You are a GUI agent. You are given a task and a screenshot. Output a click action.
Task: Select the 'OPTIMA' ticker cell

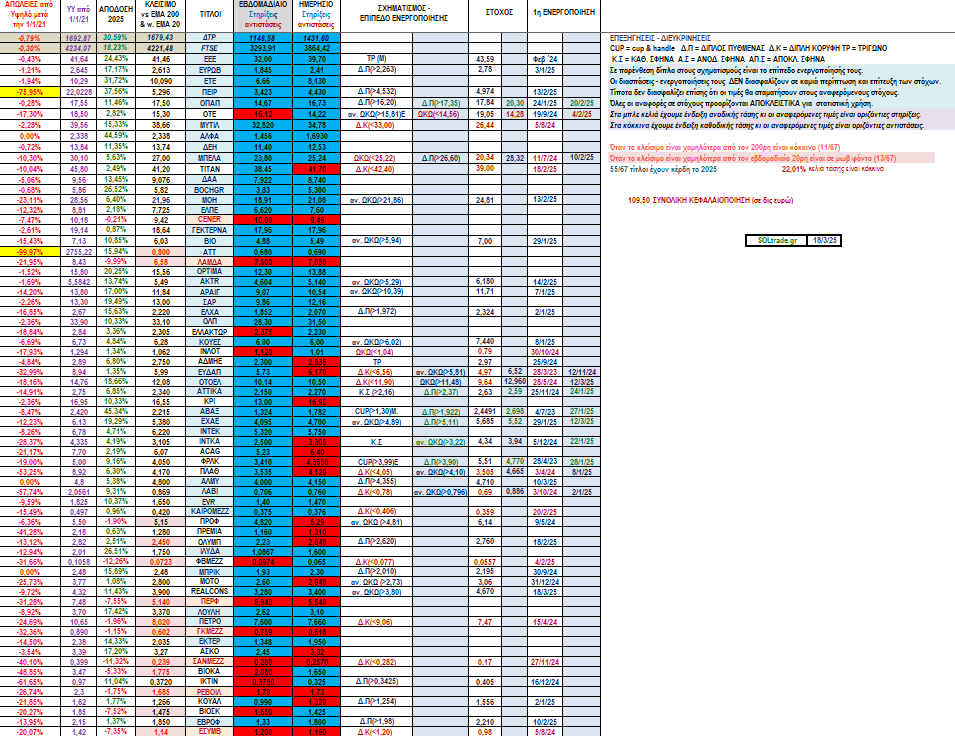coord(210,272)
